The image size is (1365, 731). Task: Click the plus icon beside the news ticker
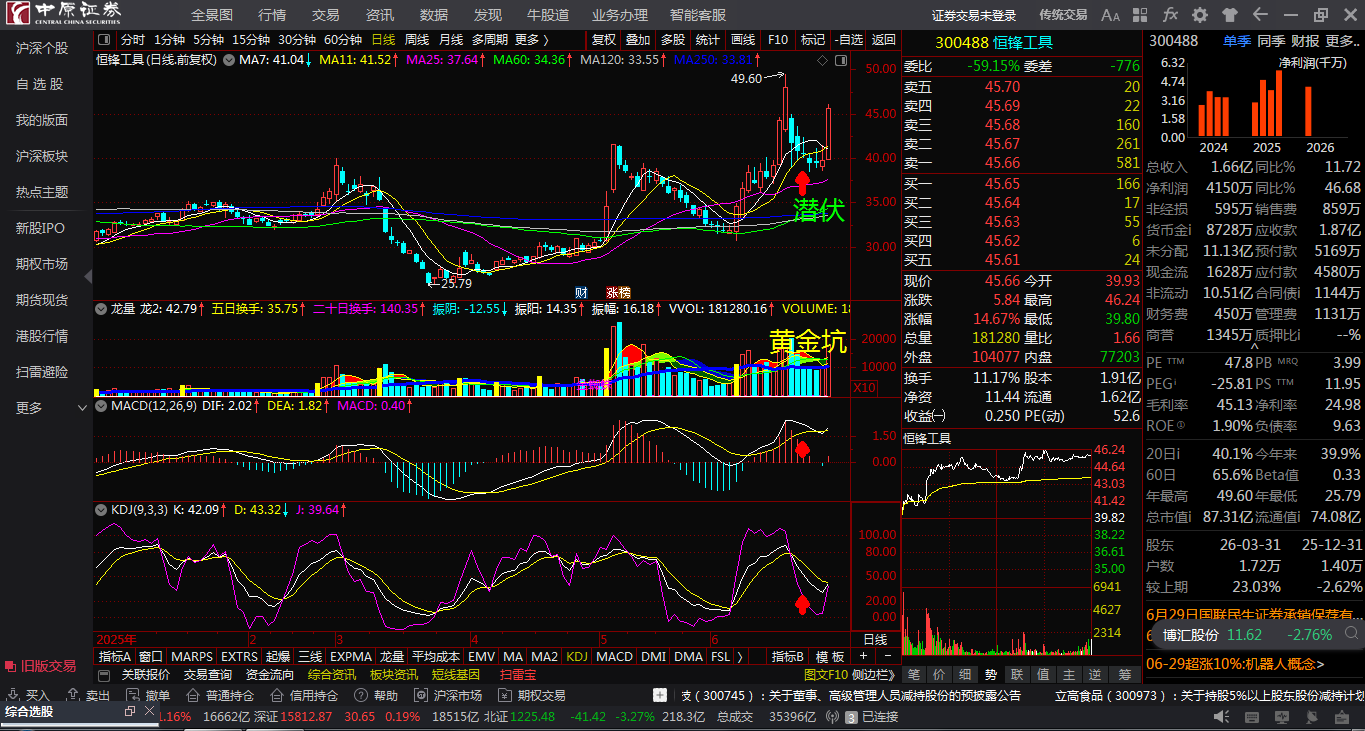tap(660, 695)
